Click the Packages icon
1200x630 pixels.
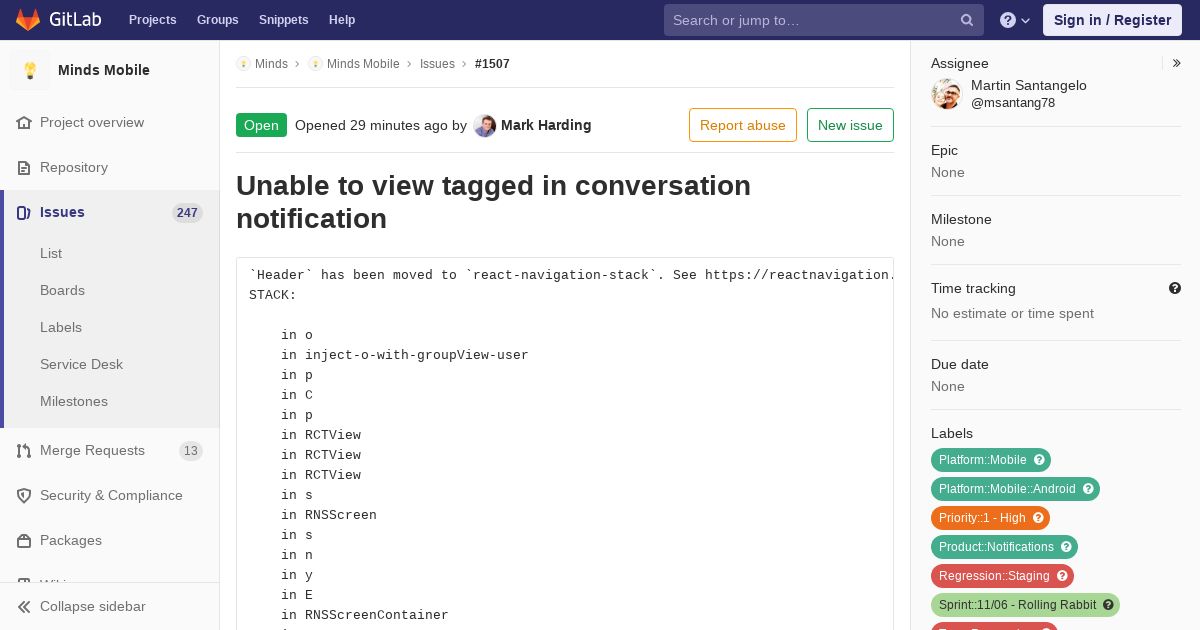click(24, 540)
